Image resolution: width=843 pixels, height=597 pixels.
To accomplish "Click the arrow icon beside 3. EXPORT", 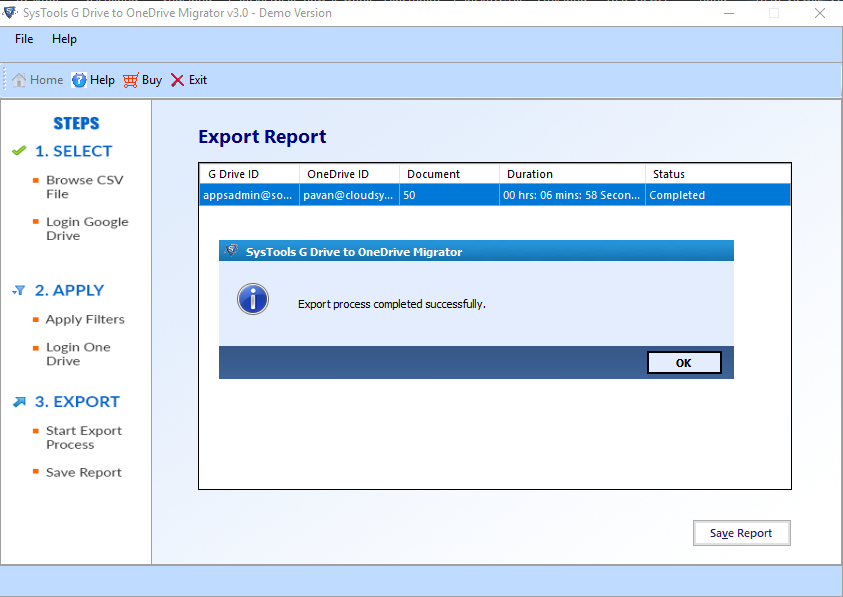I will click(x=19, y=402).
